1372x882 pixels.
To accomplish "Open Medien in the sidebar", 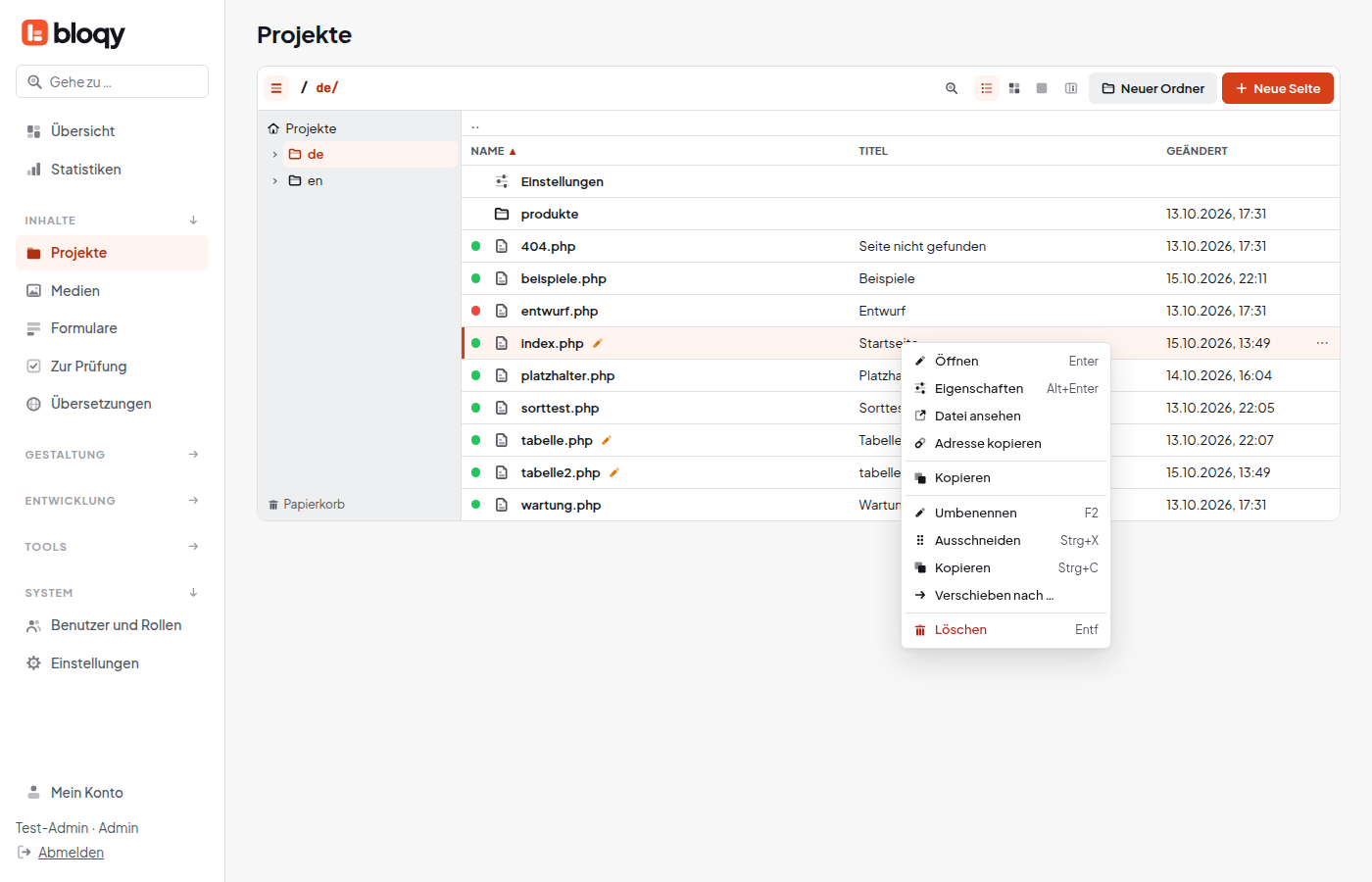I will point(112,291).
